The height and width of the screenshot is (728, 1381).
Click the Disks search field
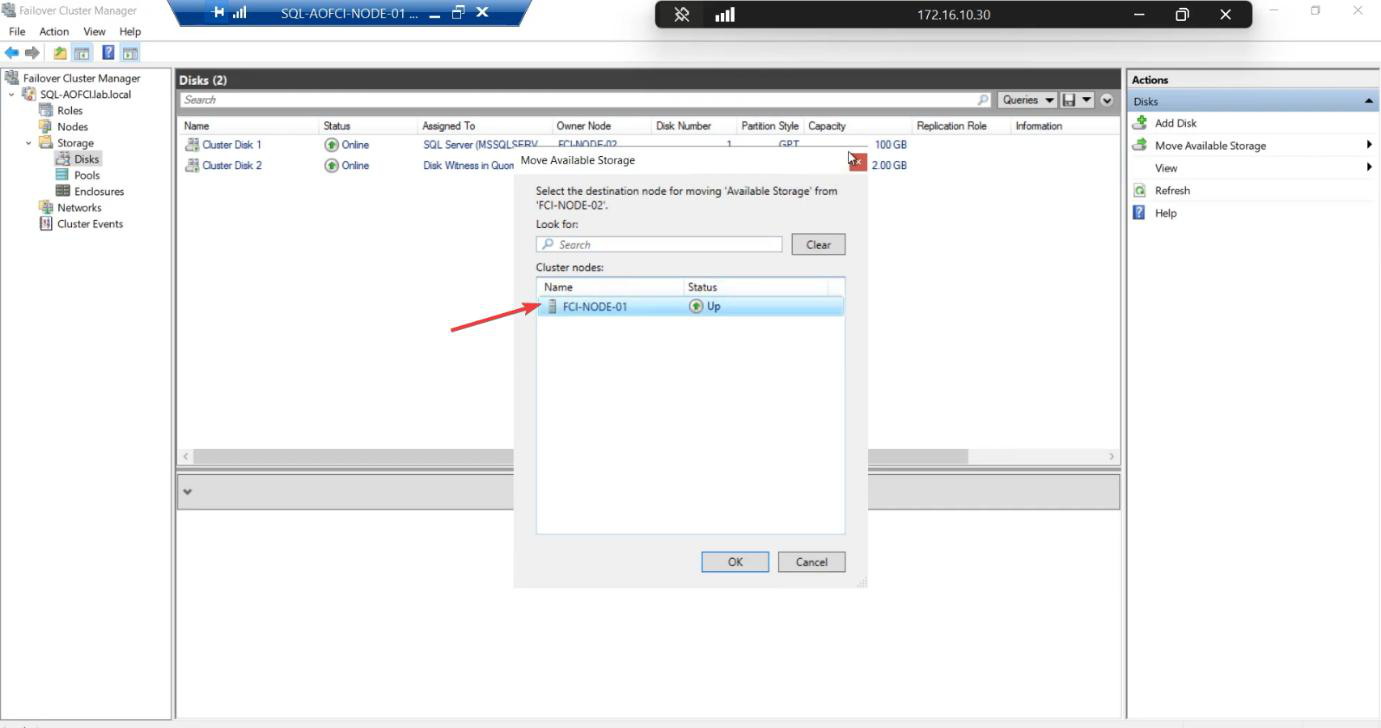587,100
